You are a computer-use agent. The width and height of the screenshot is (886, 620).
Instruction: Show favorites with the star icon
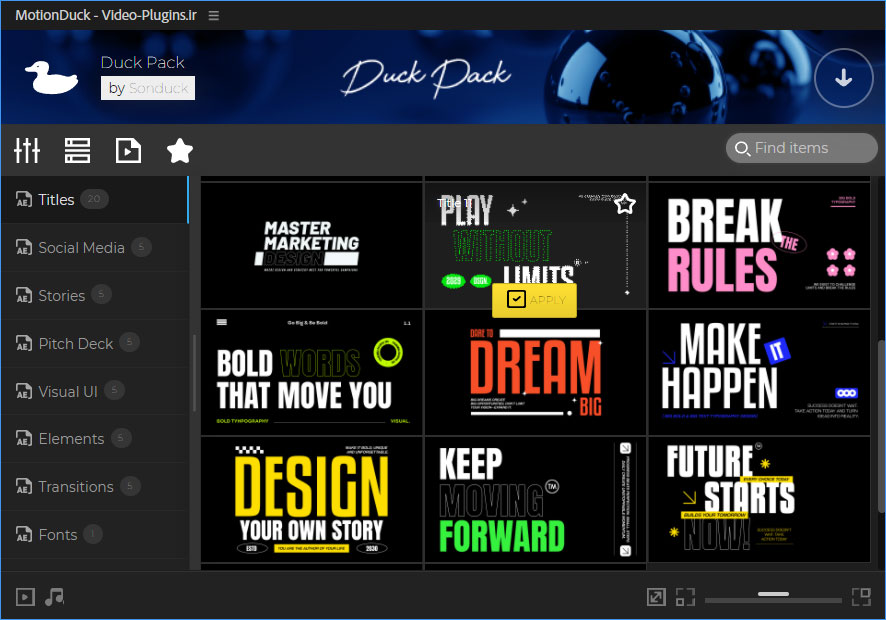[180, 150]
